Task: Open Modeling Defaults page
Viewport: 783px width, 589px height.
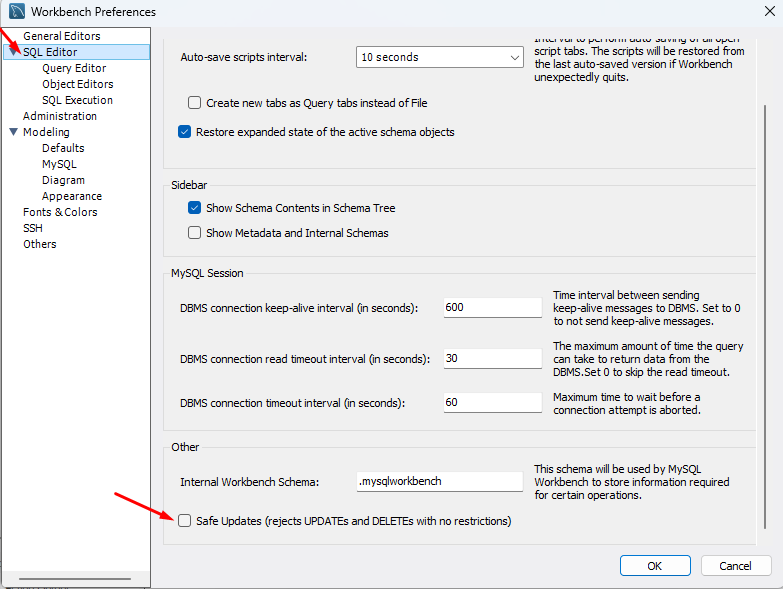Action: 63,148
